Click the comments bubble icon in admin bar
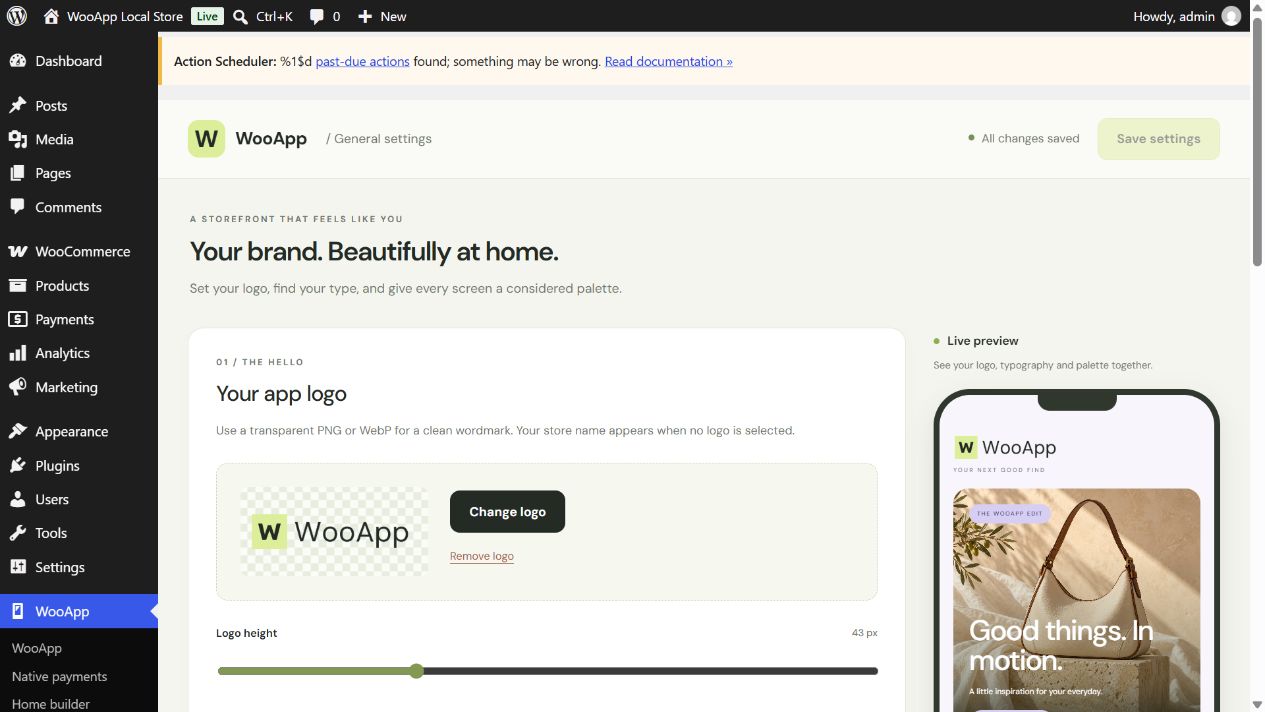The image size is (1265, 712). (316, 17)
